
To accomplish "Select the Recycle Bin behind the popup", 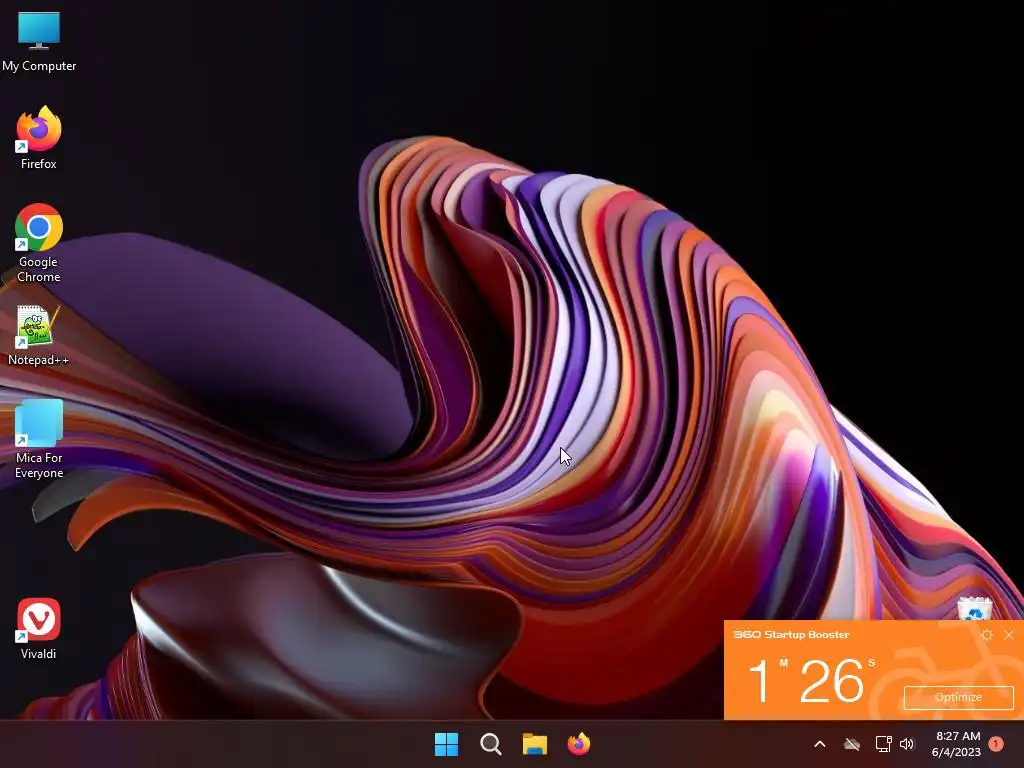I will point(974,608).
